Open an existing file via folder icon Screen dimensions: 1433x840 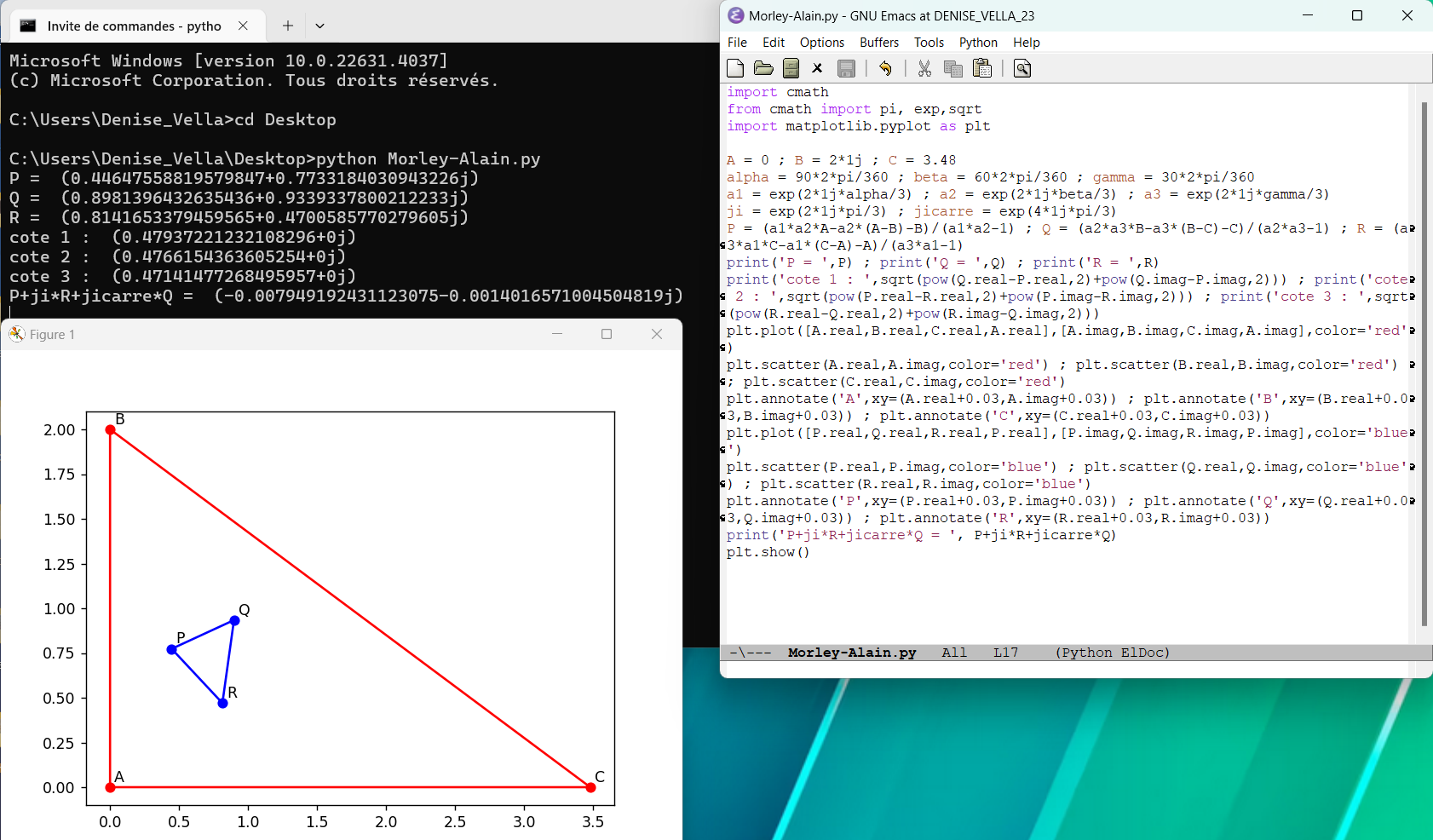(x=763, y=68)
